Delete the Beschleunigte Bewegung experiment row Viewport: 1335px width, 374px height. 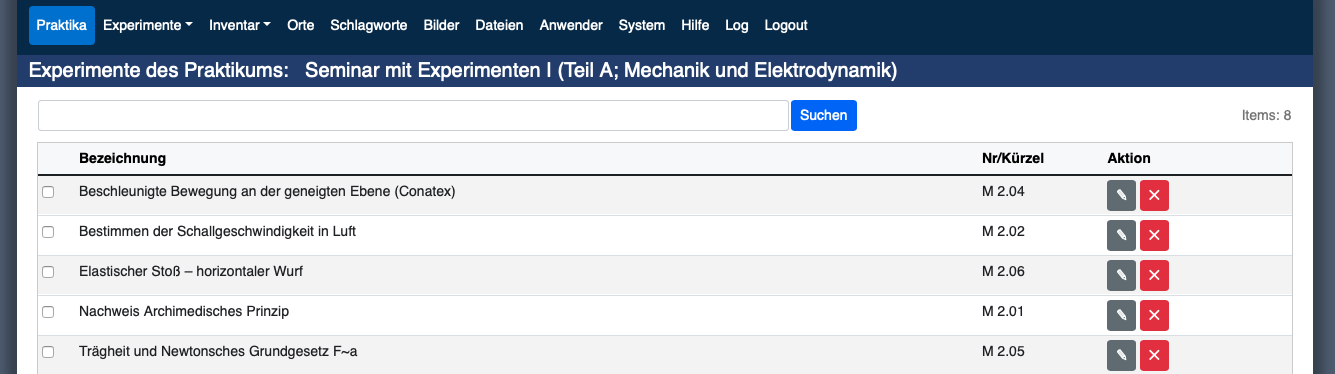tap(1154, 195)
